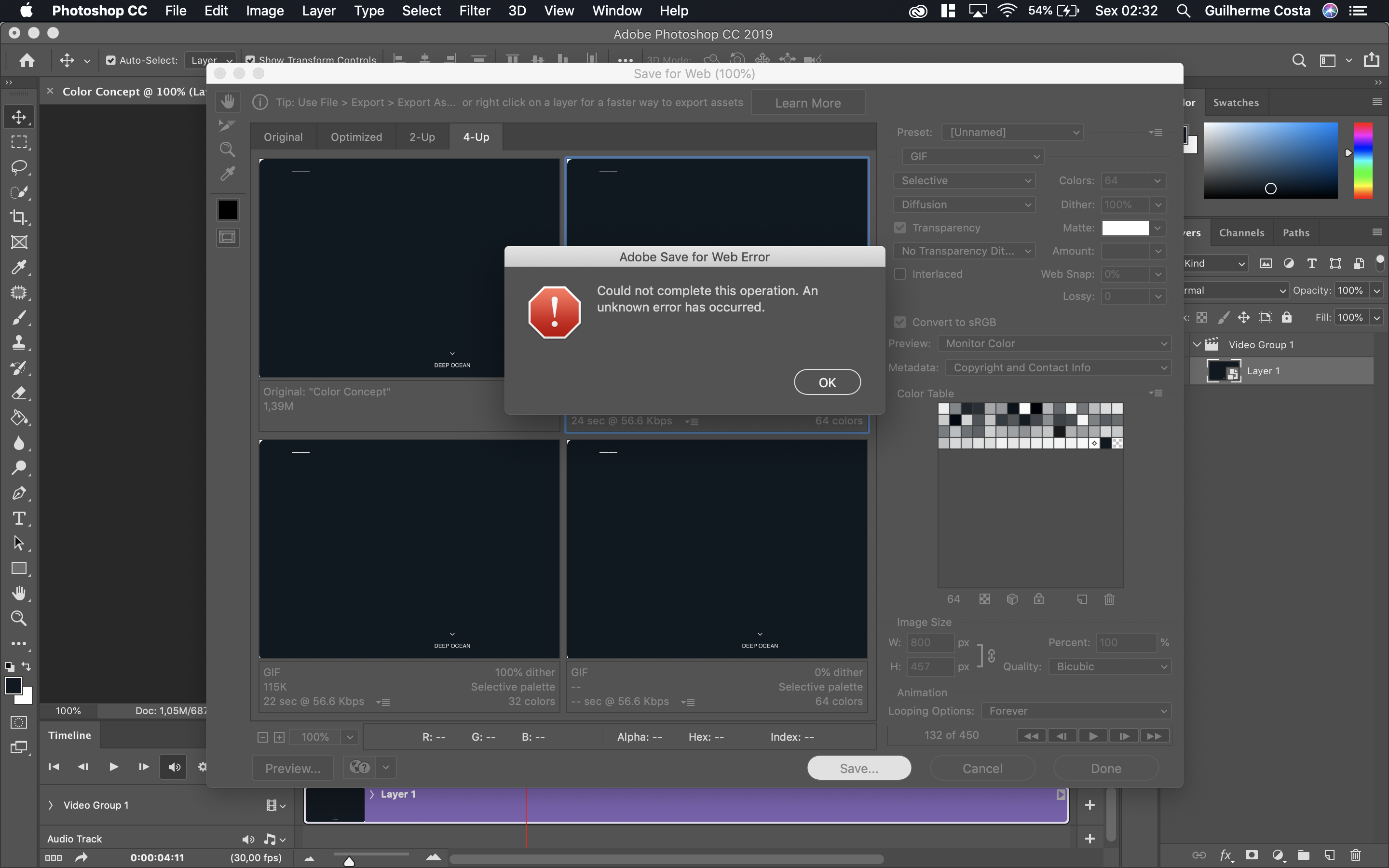Click the Learn More button

[807, 103]
